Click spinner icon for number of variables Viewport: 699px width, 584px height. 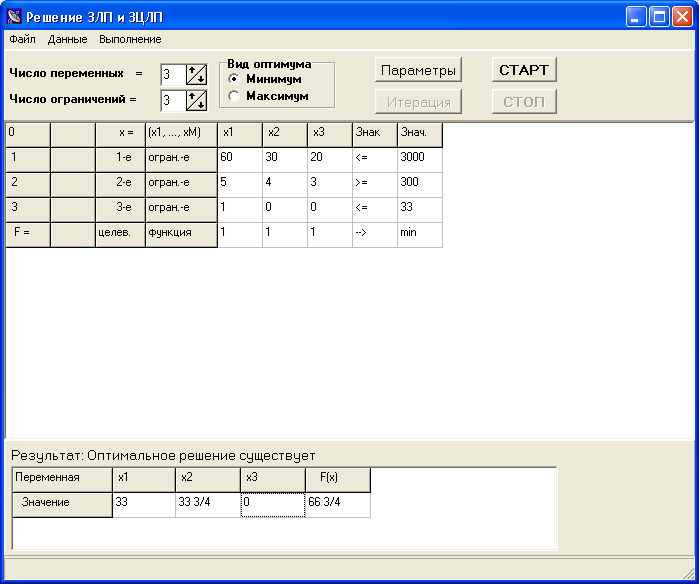196,74
